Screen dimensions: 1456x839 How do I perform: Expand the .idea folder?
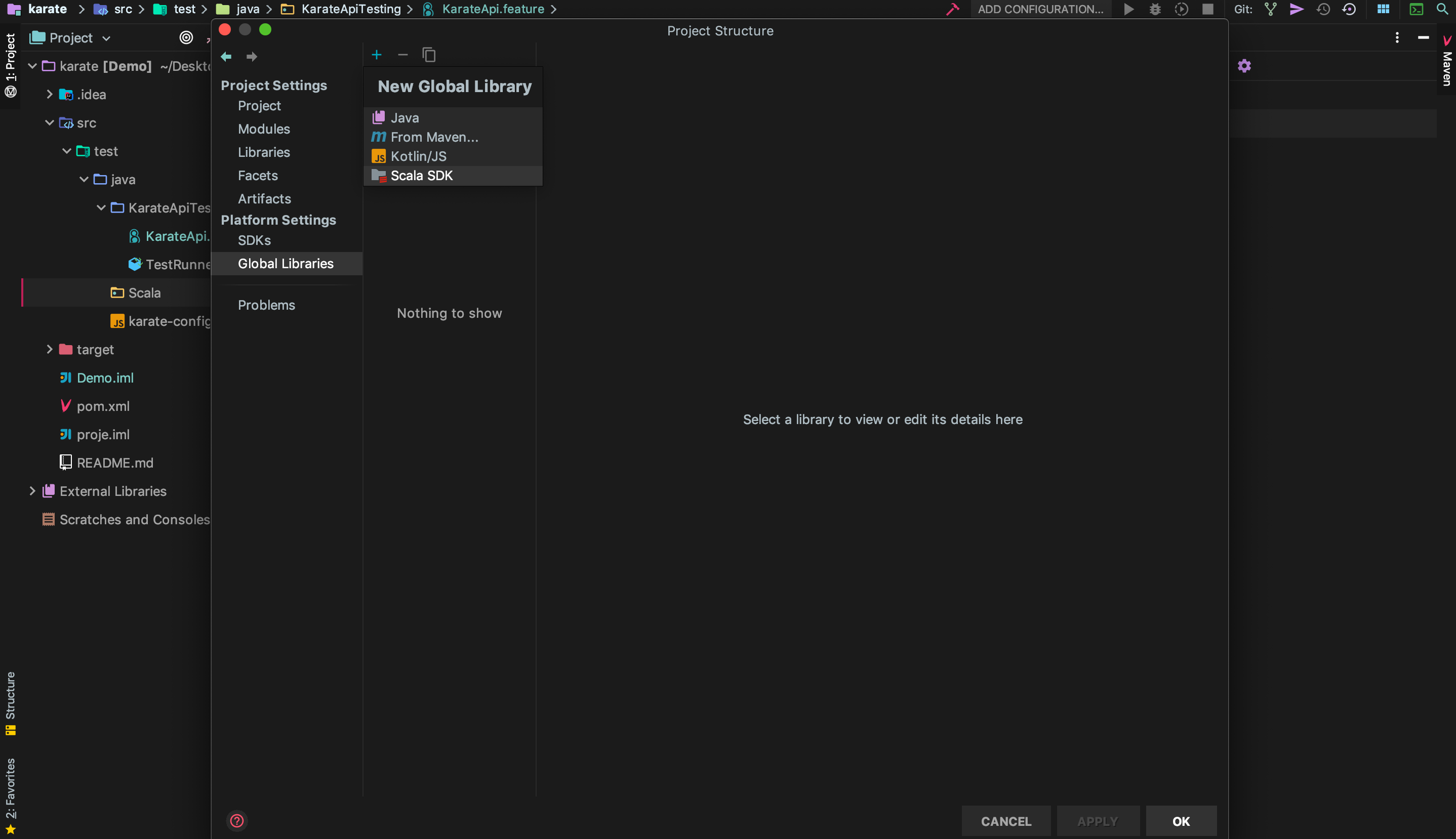(50, 95)
